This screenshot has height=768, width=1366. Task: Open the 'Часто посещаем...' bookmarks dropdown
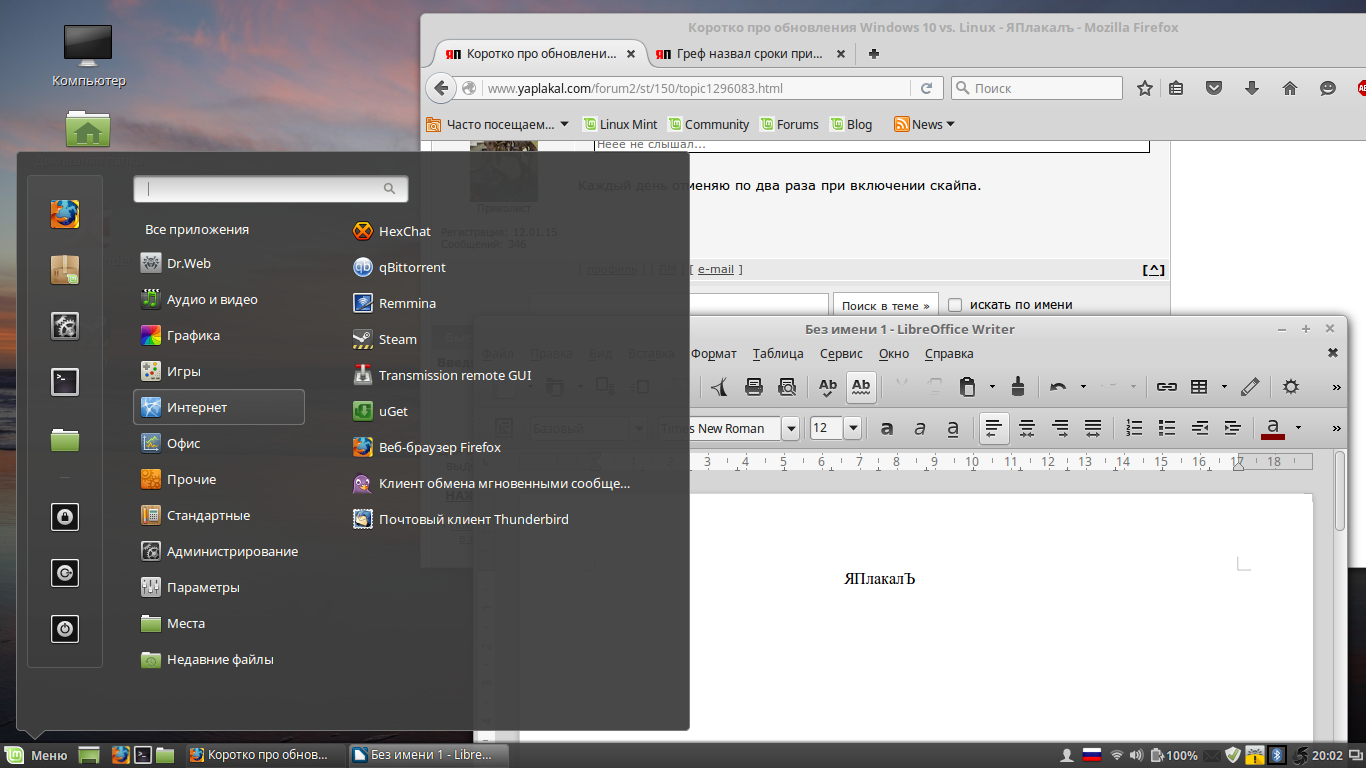pos(497,124)
